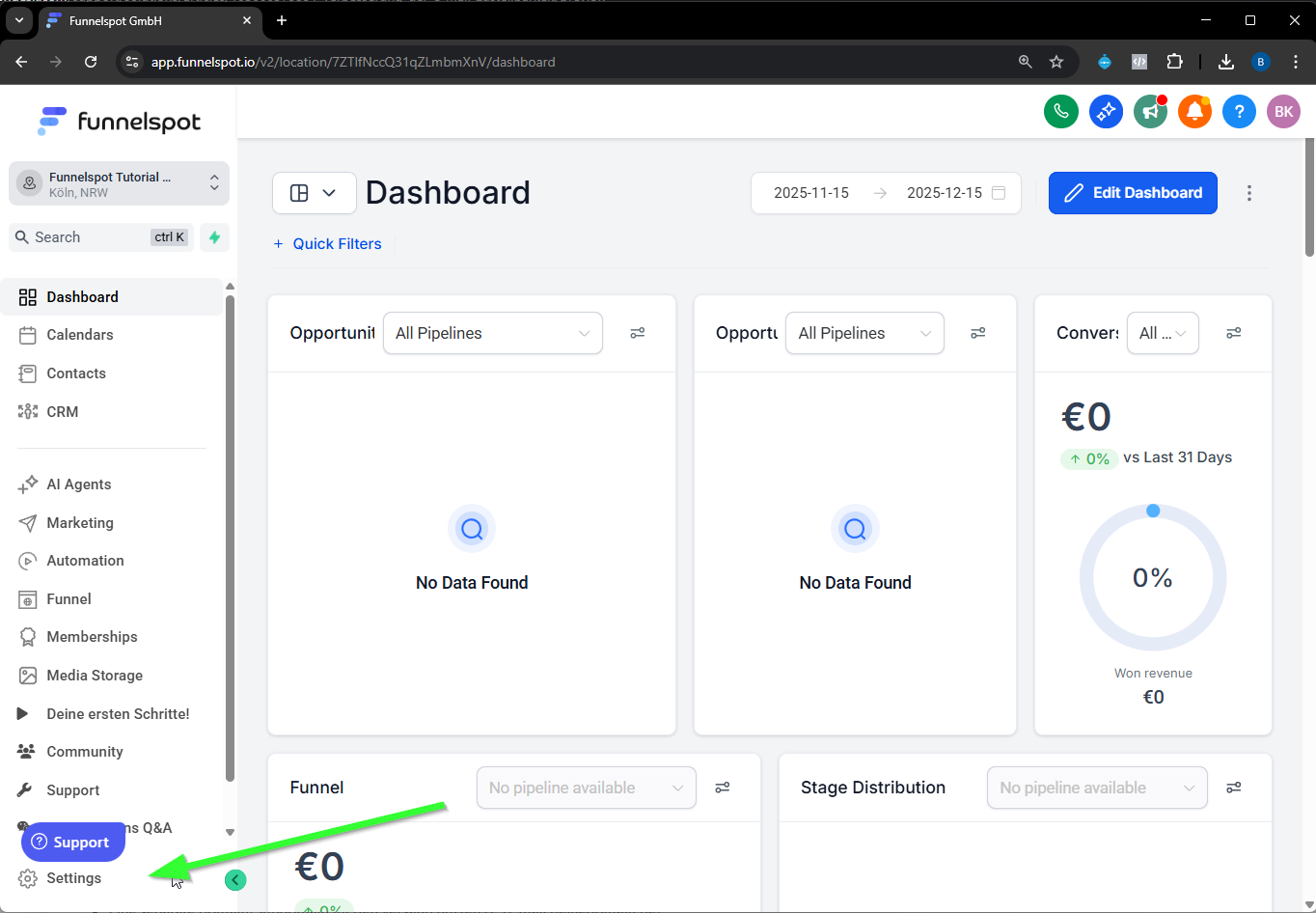1316x913 pixels.
Task: Go to Dashboard in the sidebar
Action: [111, 297]
